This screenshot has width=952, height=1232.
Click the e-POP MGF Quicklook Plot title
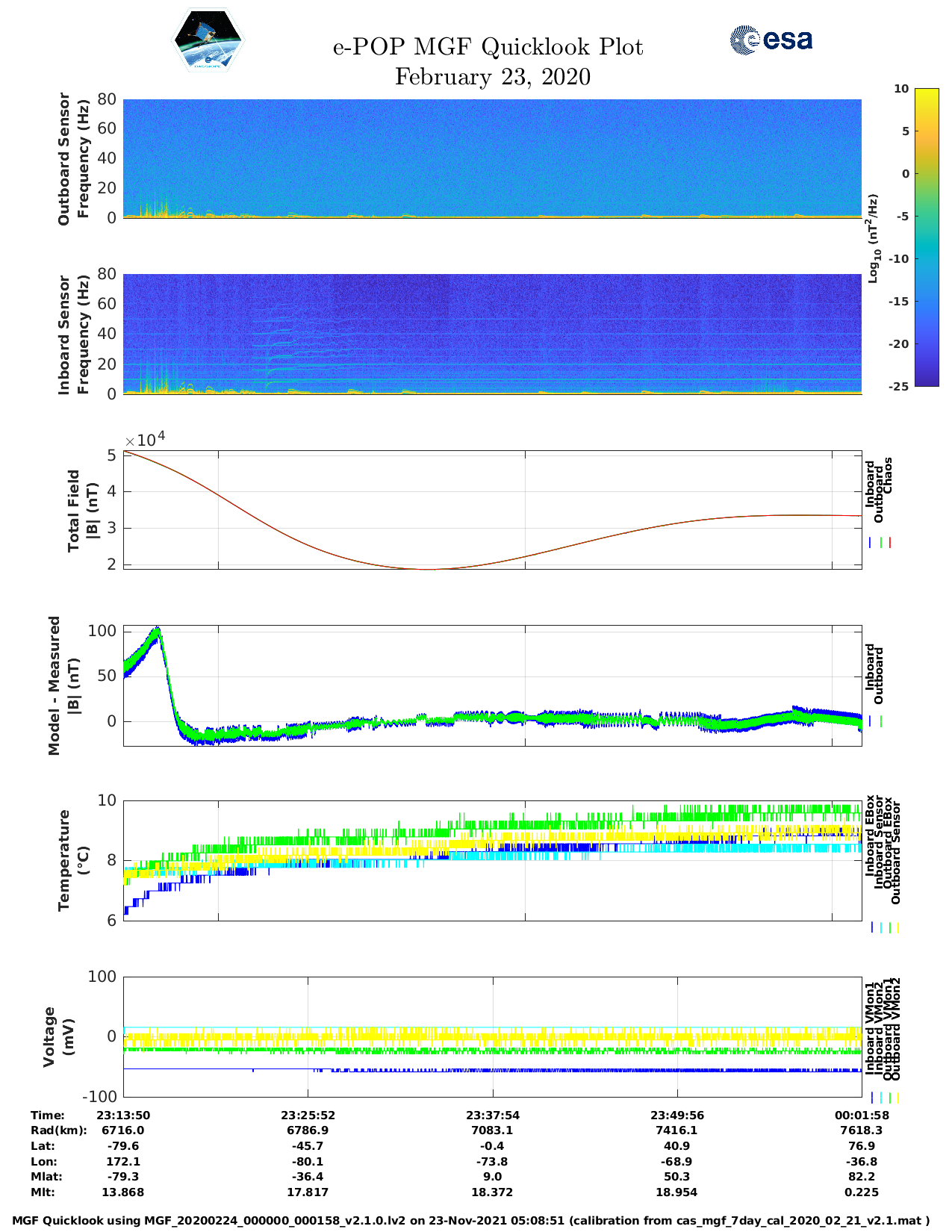tap(488, 47)
